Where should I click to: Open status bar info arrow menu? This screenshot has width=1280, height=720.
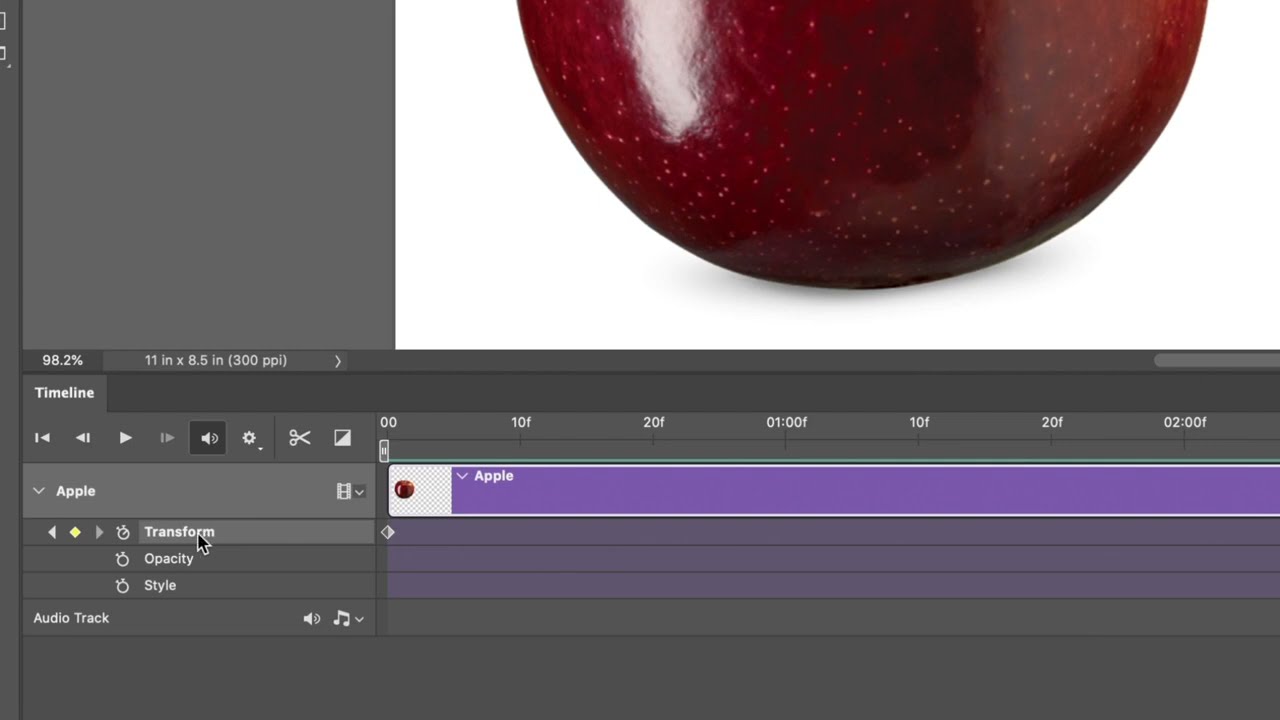(x=337, y=361)
